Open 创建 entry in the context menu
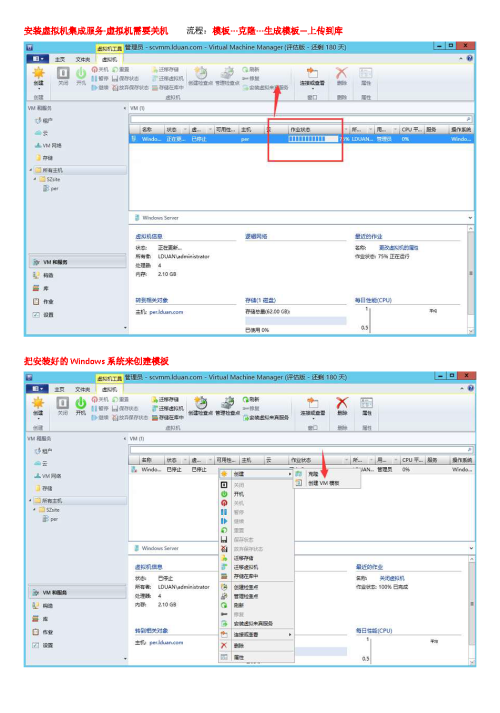This screenshot has height=713, width=500. click(x=256, y=474)
